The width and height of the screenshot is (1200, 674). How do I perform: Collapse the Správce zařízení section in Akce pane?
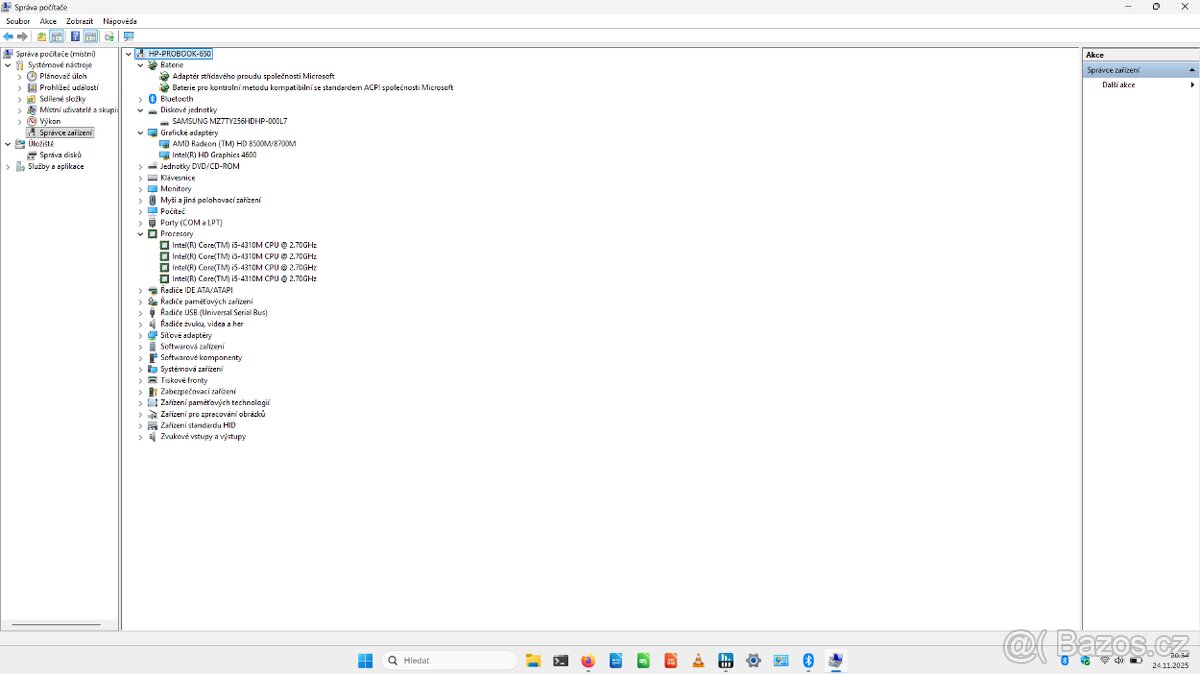[x=1191, y=70]
